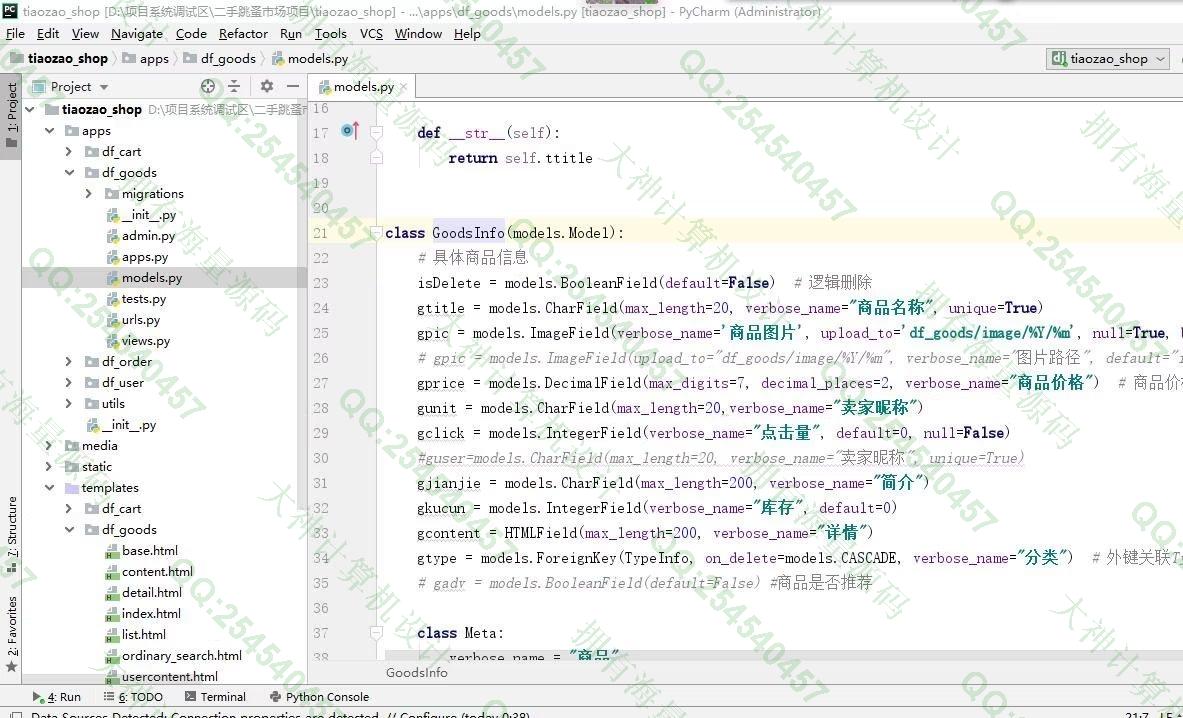This screenshot has height=718, width=1183.
Task: Click the fold marker on line 37
Action: (375, 633)
